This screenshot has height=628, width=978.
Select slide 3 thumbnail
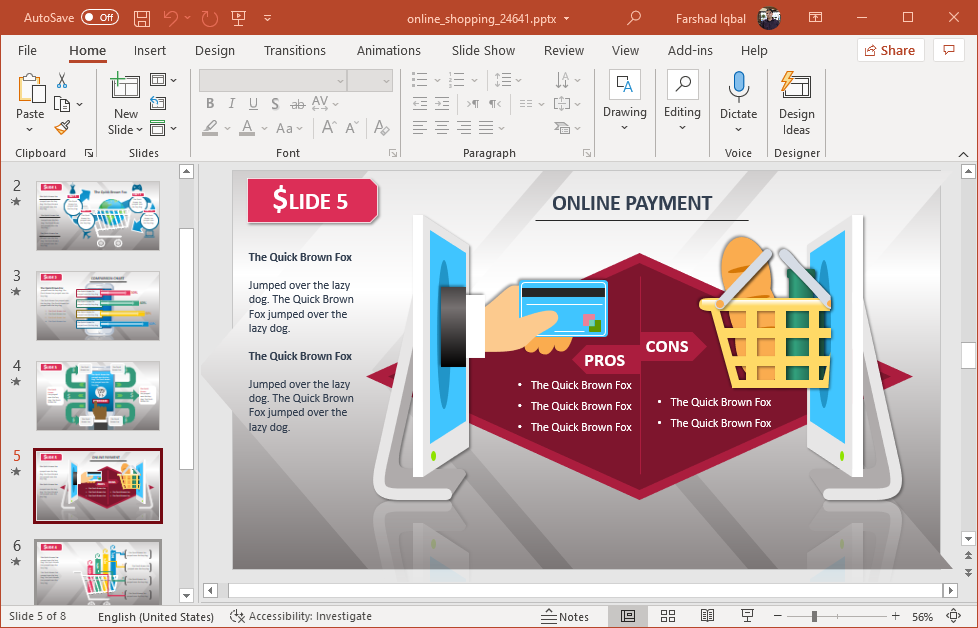[98, 305]
